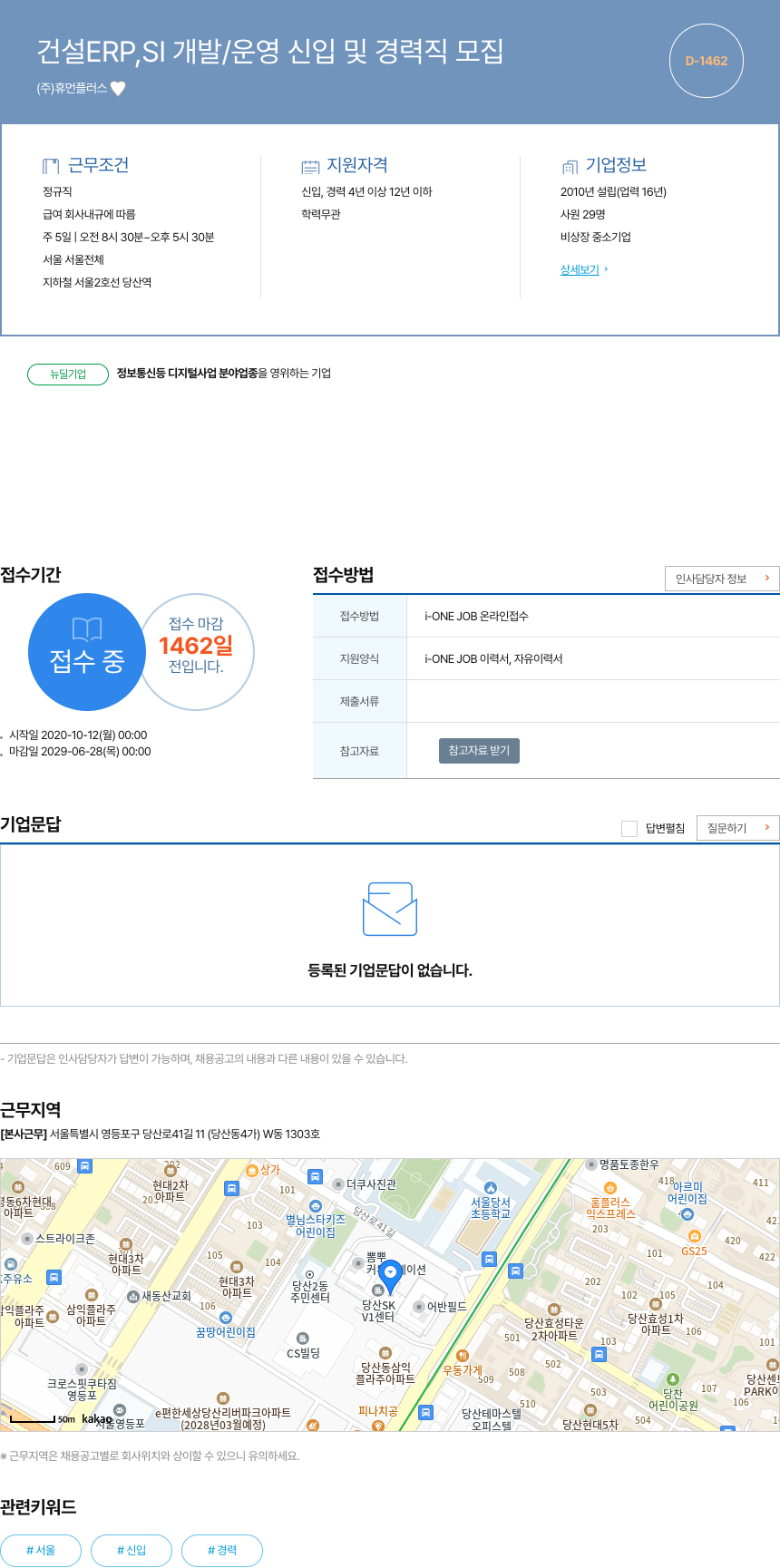Select the #경력 keyword tag
The image size is (780, 1568).
(222, 1551)
